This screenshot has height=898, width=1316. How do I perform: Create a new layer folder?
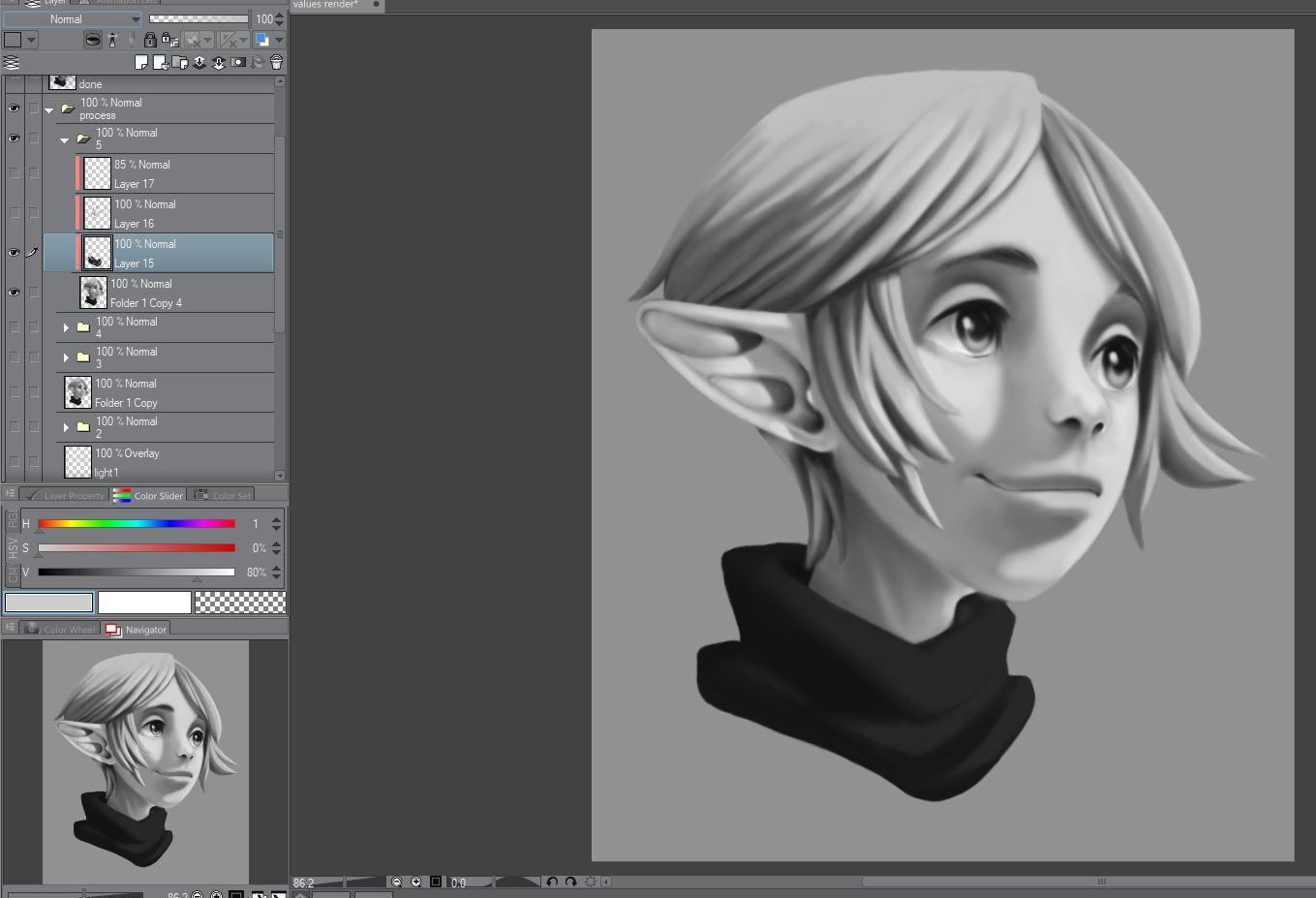click(x=180, y=63)
